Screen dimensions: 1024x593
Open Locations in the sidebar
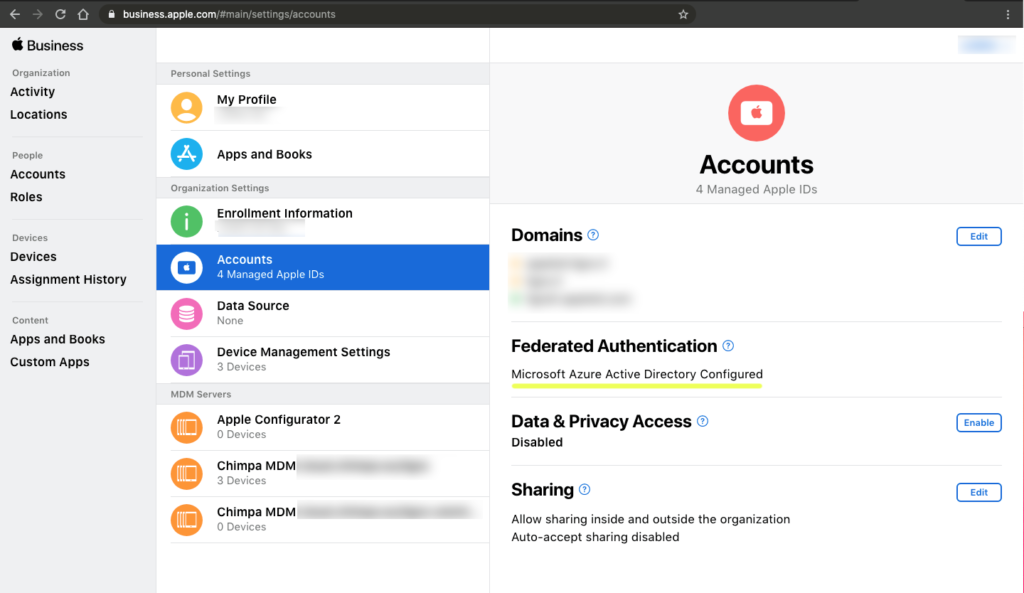[39, 114]
